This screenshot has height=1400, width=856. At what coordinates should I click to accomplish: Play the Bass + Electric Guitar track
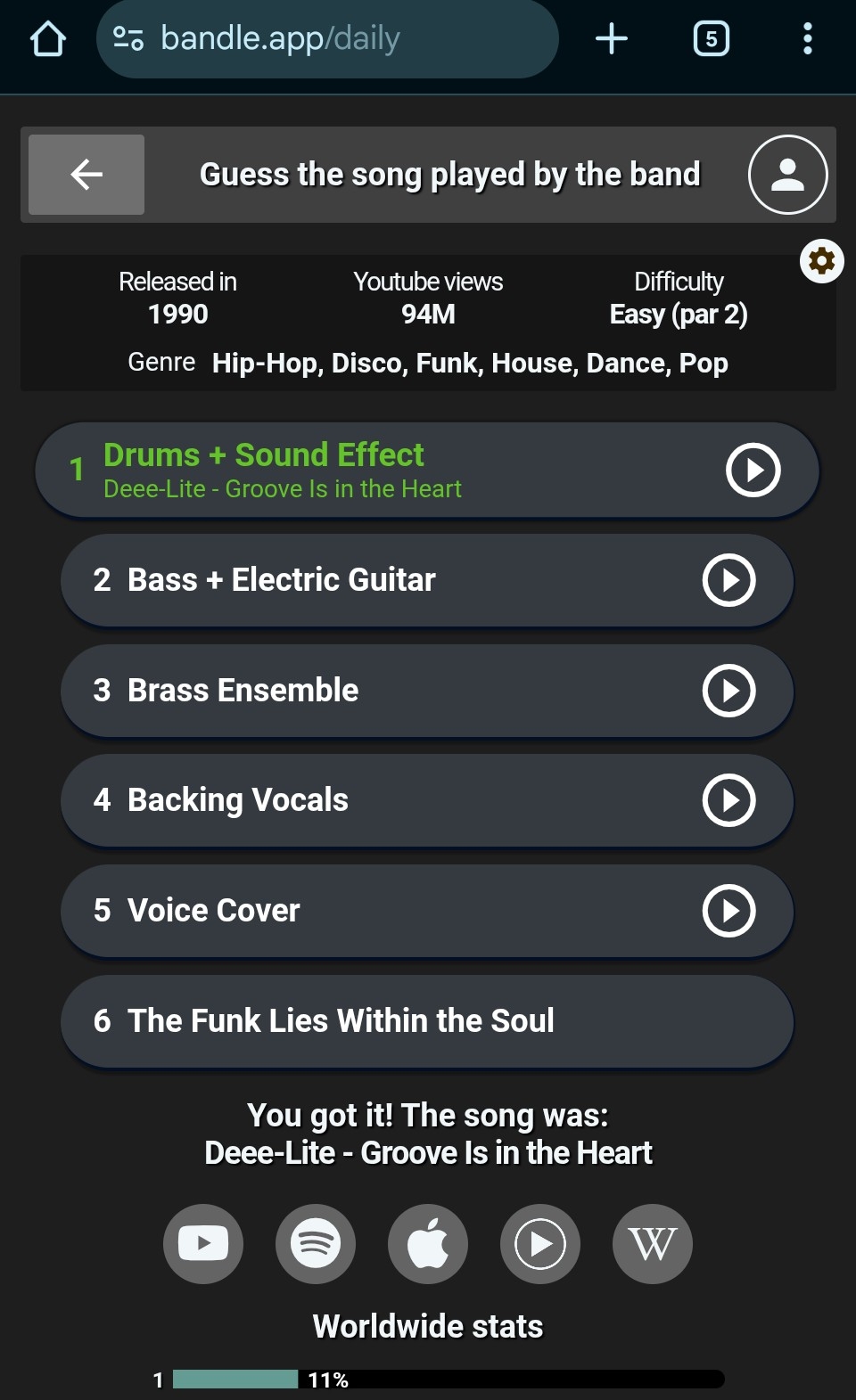coord(728,580)
